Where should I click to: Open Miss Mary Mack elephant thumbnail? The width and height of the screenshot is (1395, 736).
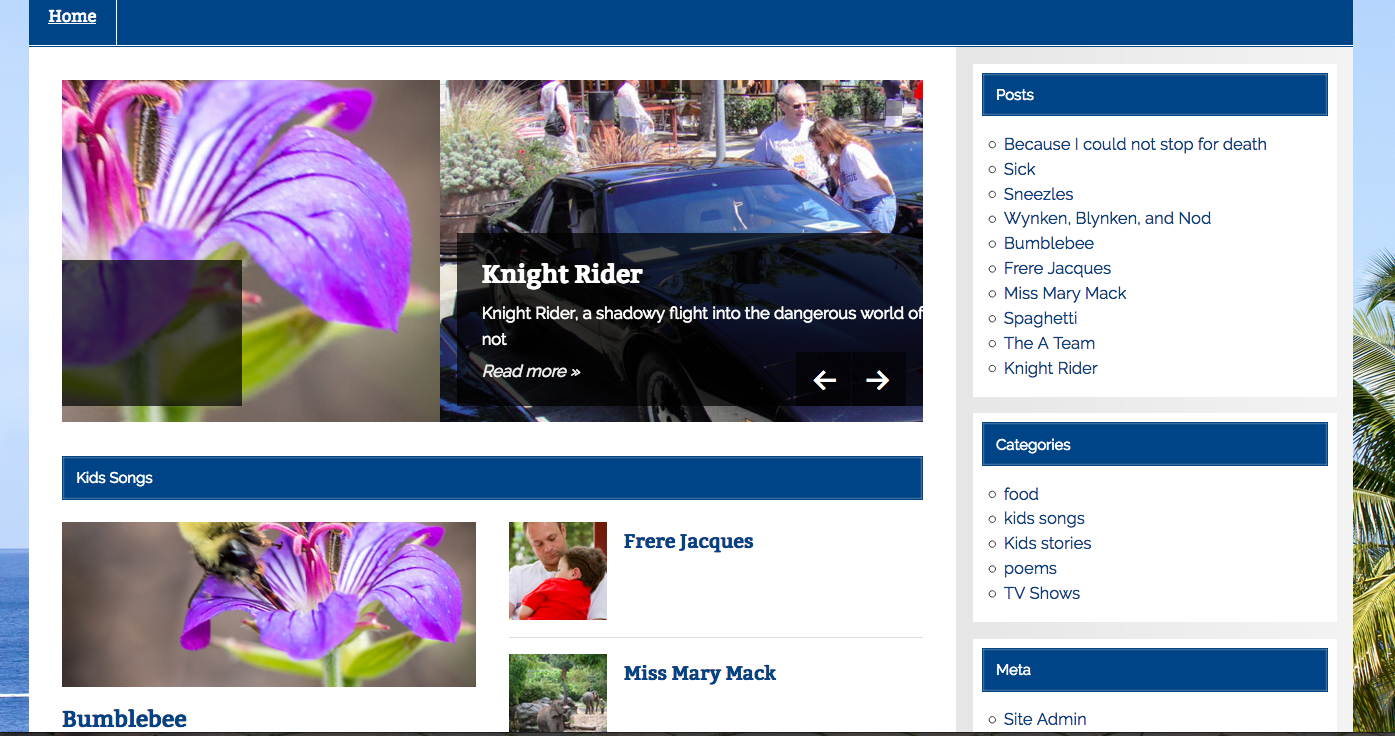click(558, 694)
